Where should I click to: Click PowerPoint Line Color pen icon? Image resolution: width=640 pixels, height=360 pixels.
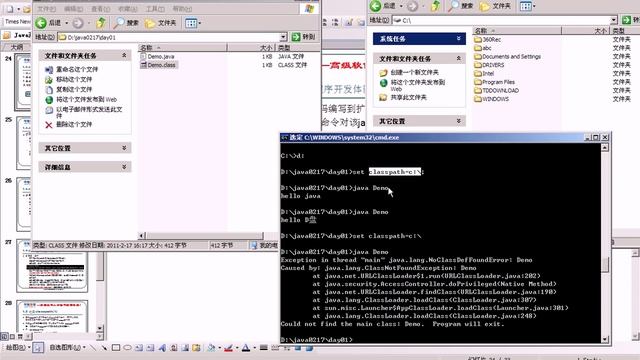point(228,348)
